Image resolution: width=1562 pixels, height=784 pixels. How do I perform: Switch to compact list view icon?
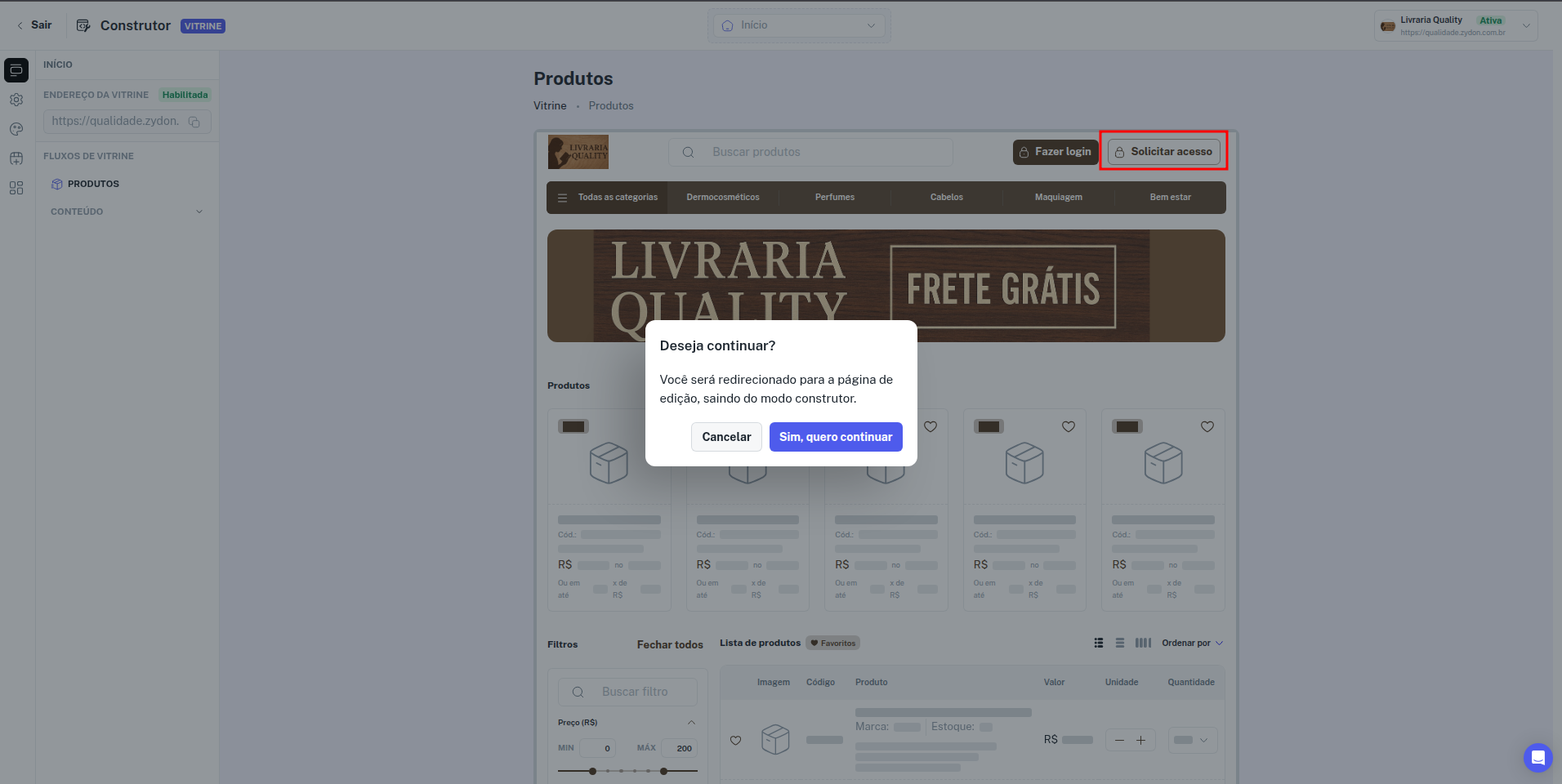1120,643
